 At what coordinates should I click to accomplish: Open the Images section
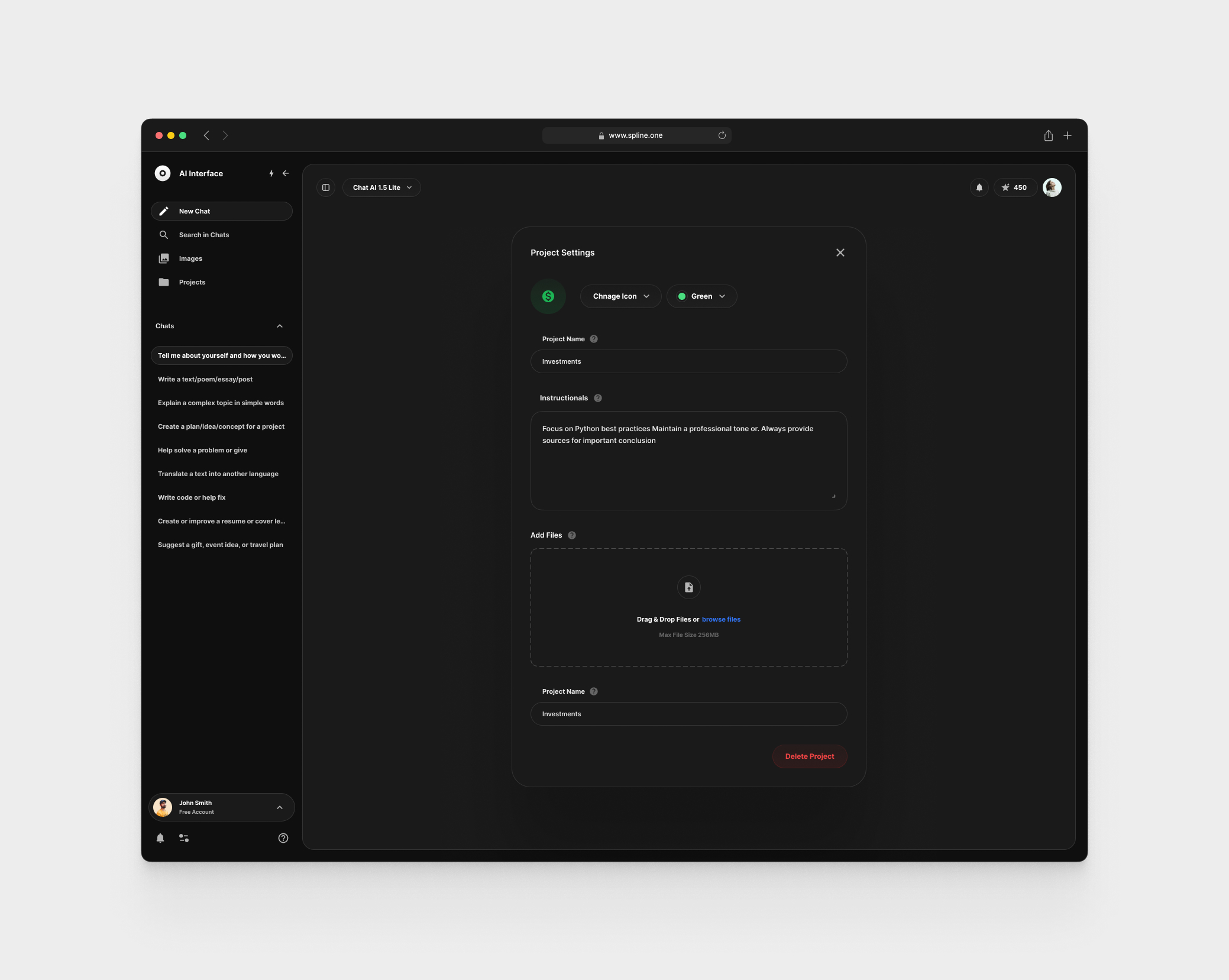click(x=222, y=258)
